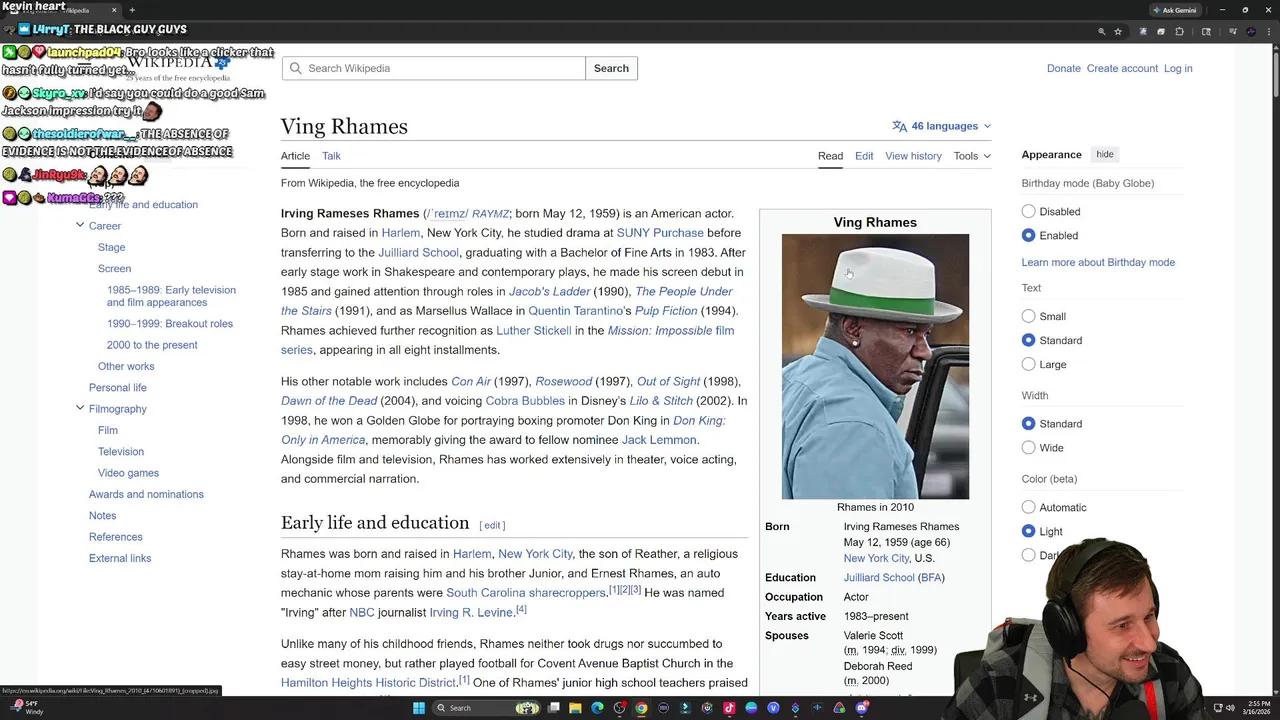
Task: Click the magnifier icon in Wikipedia search box
Action: pyautogui.click(x=294, y=68)
